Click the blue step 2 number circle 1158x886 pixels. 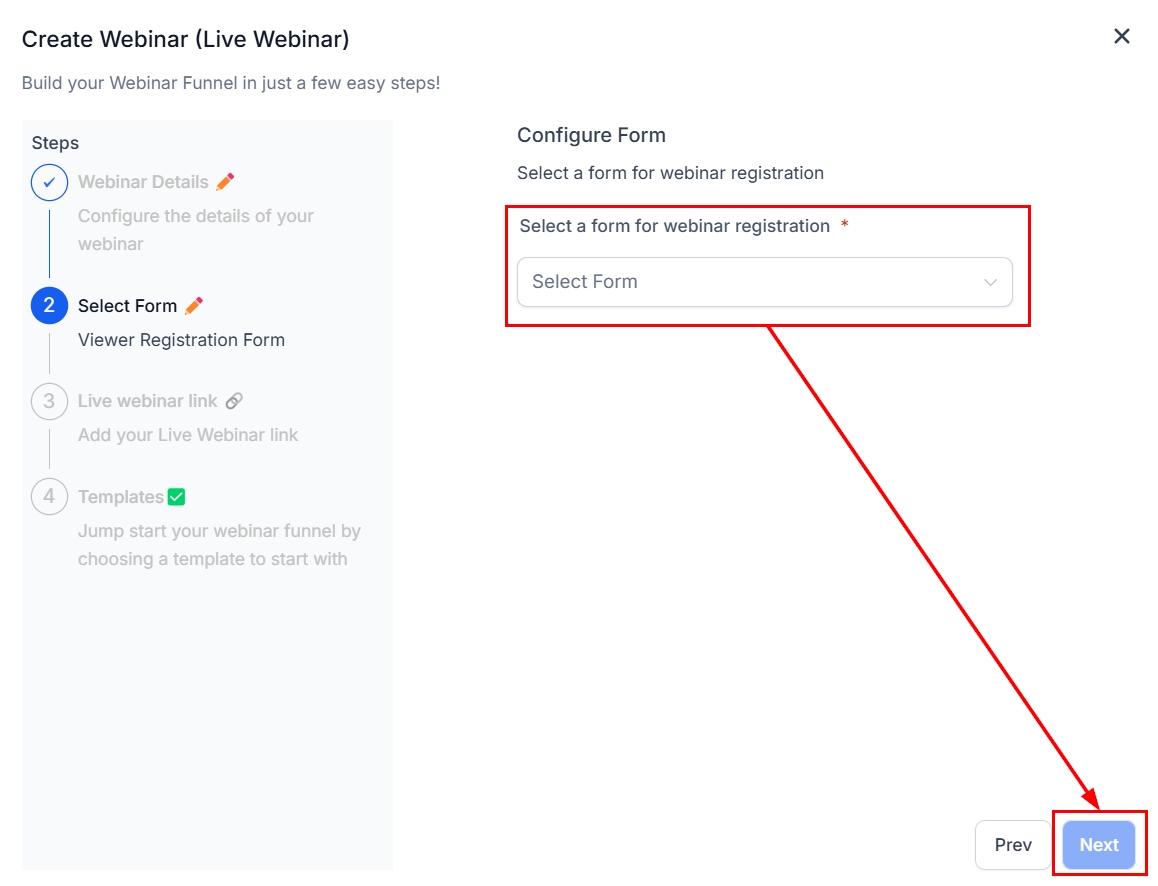(x=49, y=306)
